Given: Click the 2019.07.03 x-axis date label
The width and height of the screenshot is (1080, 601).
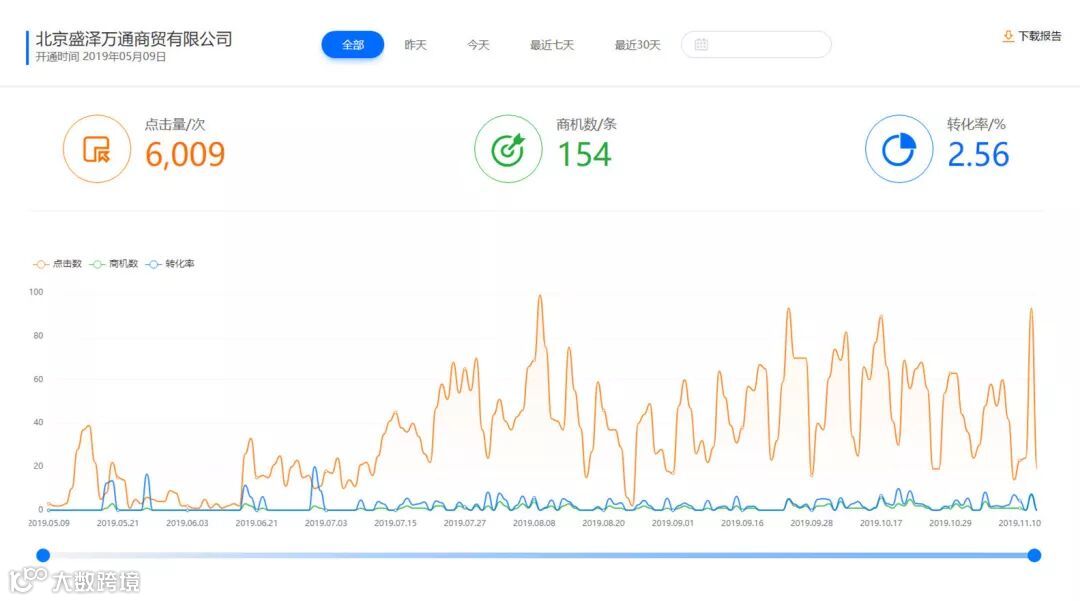Looking at the screenshot, I should pyautogui.click(x=326, y=523).
